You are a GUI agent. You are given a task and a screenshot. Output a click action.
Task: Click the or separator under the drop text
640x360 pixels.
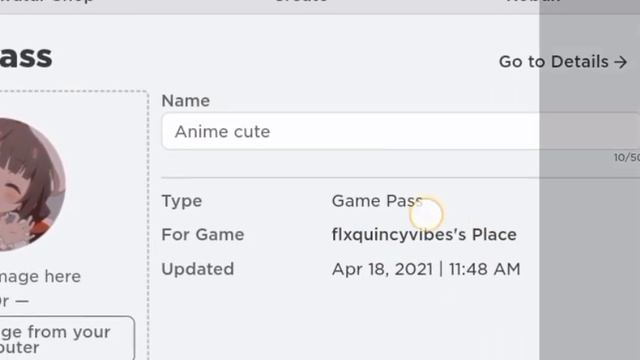(14, 301)
